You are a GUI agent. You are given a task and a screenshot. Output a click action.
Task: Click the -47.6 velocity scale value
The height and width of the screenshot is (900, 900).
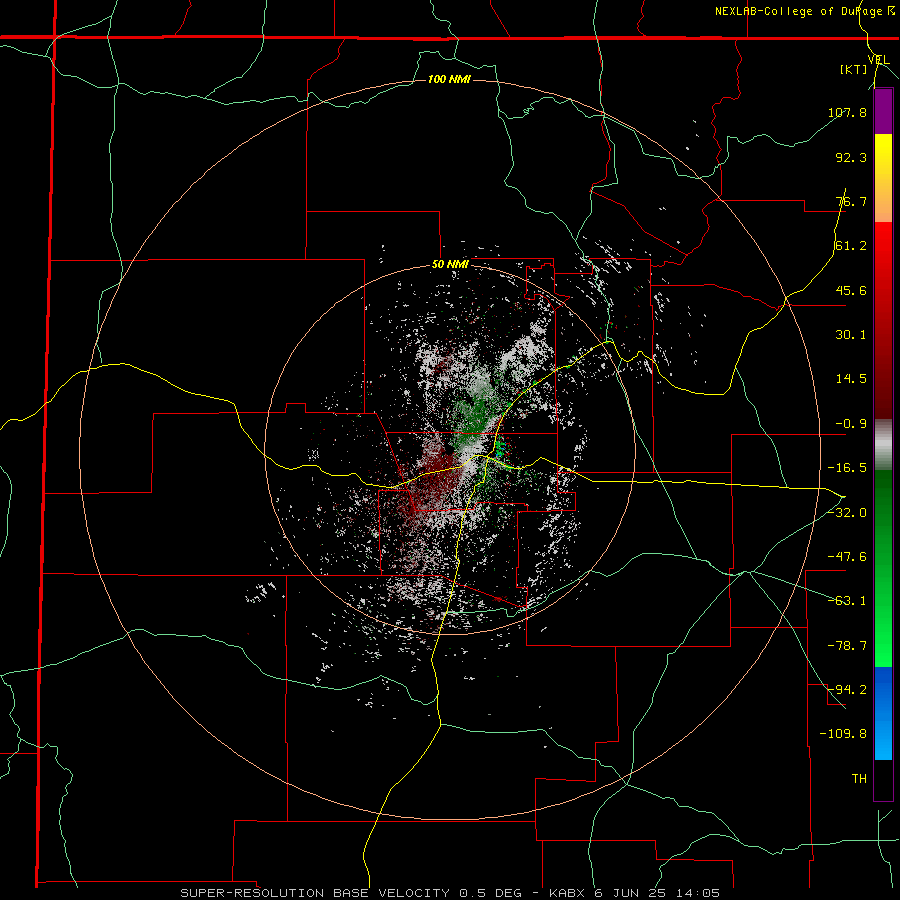click(847, 557)
